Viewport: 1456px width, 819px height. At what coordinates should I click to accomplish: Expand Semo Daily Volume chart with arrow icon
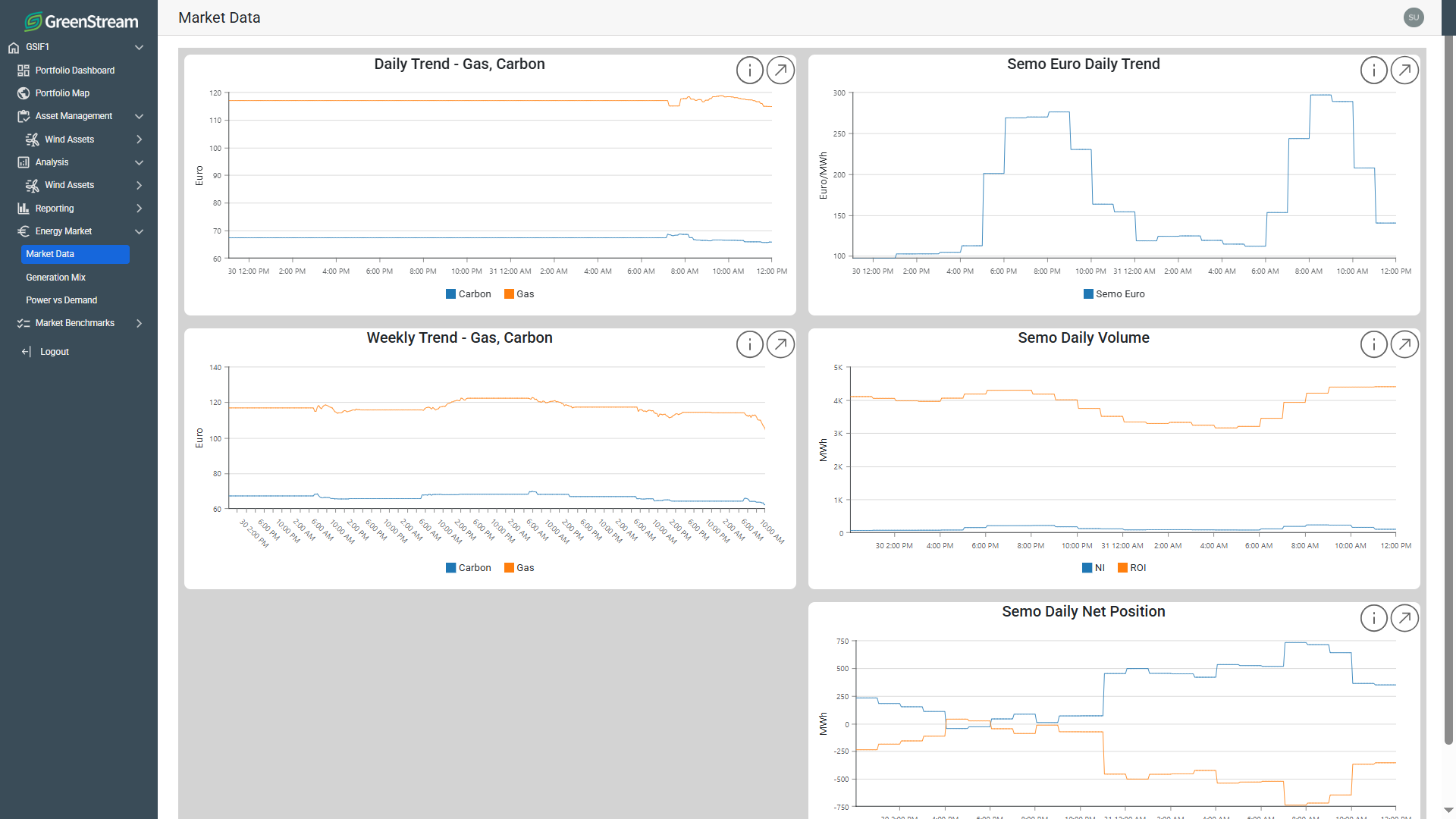pyautogui.click(x=1404, y=344)
